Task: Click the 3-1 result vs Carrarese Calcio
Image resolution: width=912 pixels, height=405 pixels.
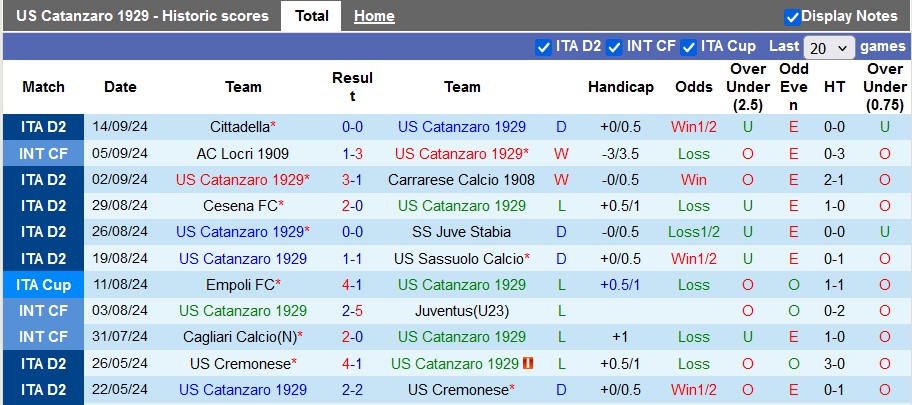Action: (352, 180)
